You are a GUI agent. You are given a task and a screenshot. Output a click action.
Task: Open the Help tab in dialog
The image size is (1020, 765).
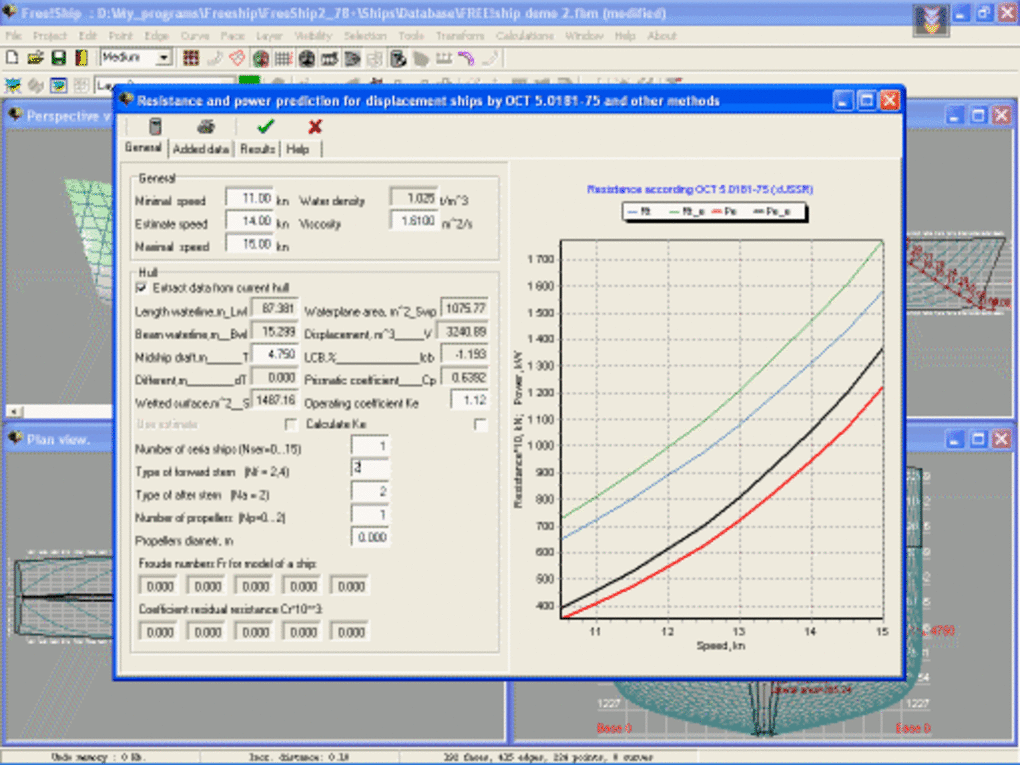(x=297, y=149)
